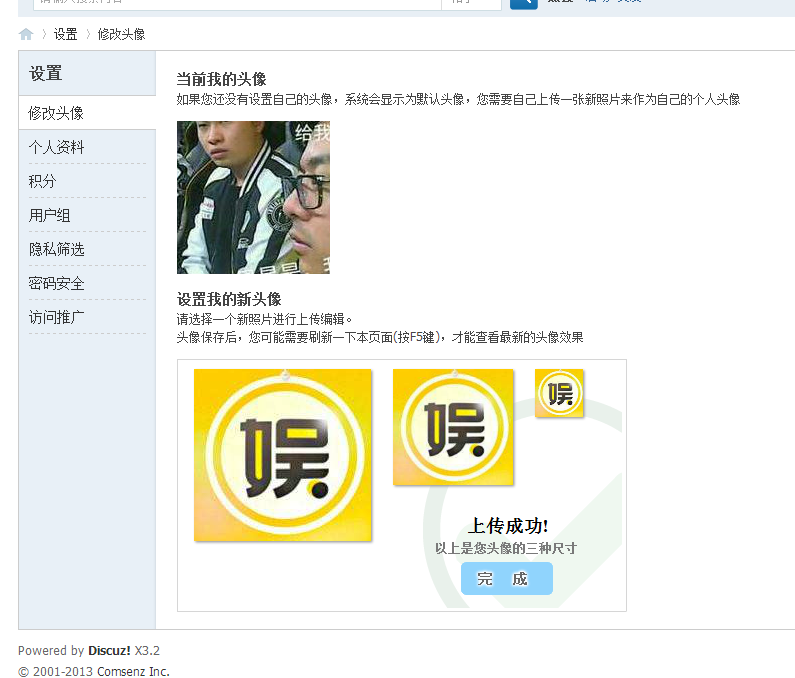Go to the forum home via house icon
The height and width of the screenshot is (678, 795).
tap(26, 34)
